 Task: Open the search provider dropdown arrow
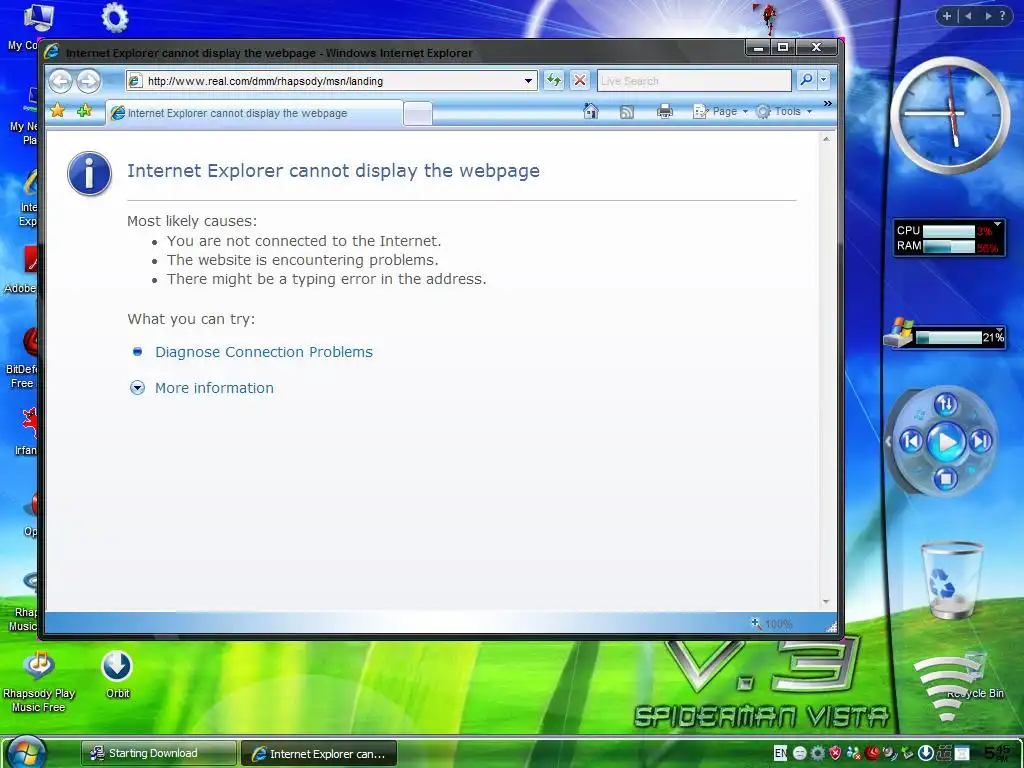[x=824, y=80]
